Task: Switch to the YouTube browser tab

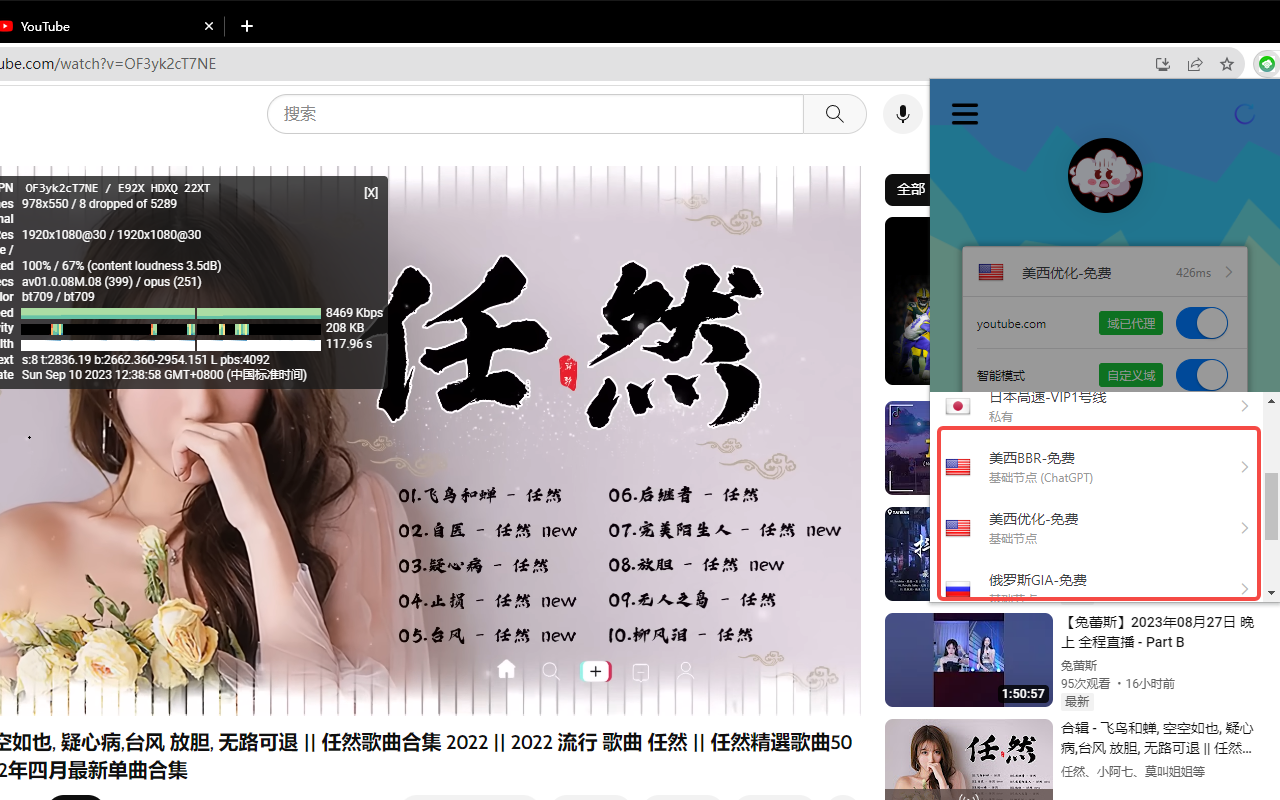Action: [x=100, y=25]
